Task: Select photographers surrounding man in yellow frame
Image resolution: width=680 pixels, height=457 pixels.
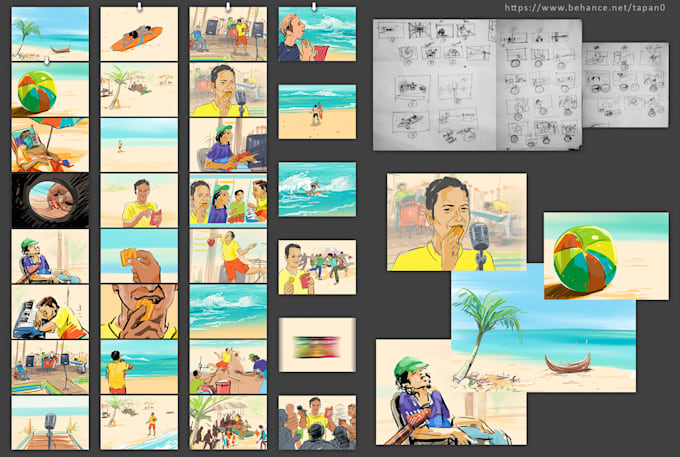Action: 317,422
